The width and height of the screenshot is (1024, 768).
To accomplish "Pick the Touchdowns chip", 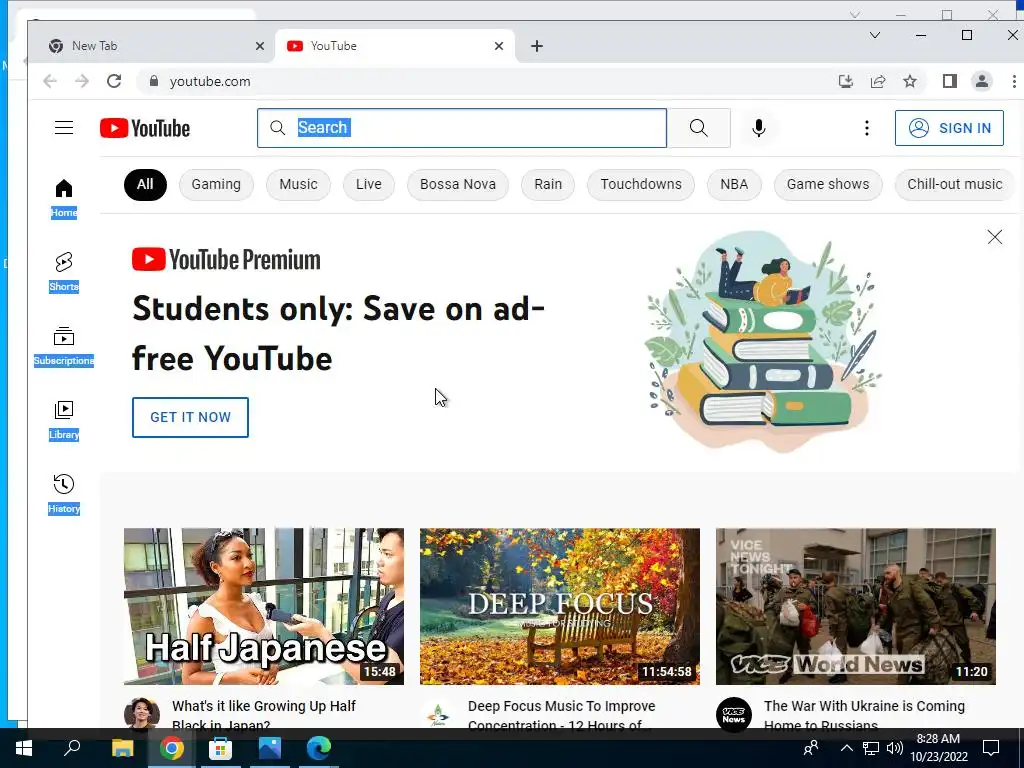I will click(641, 184).
